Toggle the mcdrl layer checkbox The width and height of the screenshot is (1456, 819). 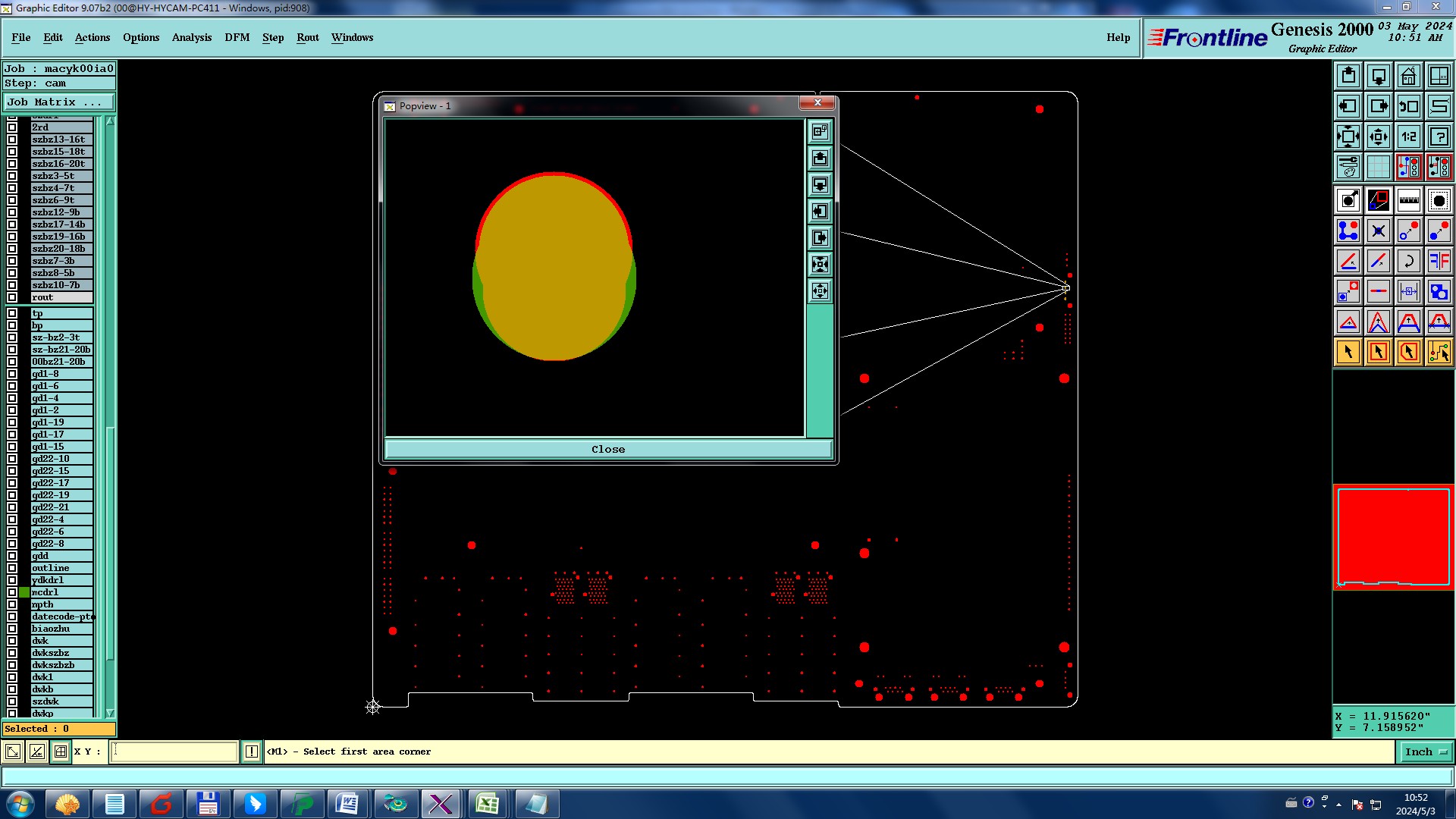(12, 592)
